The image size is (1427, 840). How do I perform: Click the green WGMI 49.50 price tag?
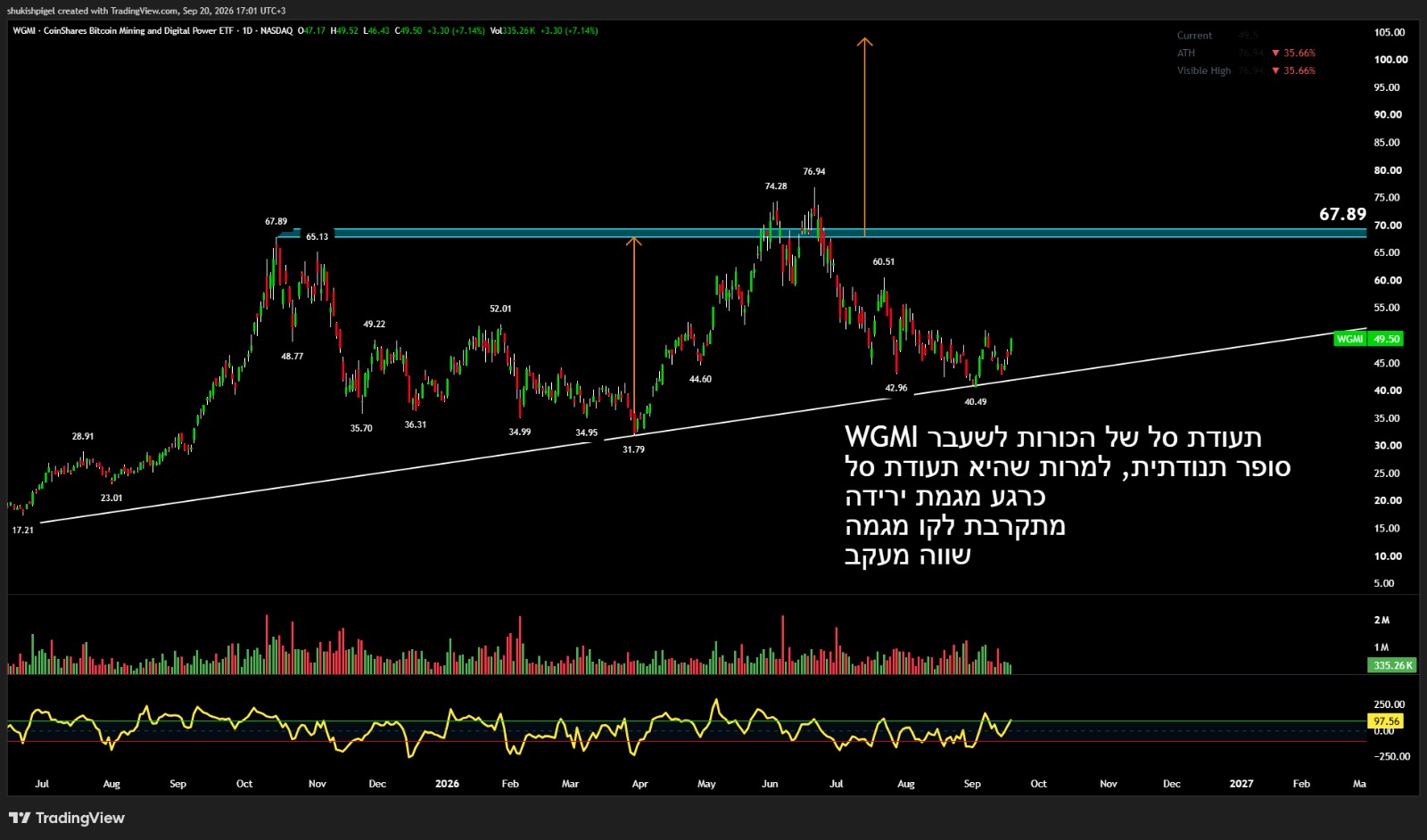(x=1369, y=339)
